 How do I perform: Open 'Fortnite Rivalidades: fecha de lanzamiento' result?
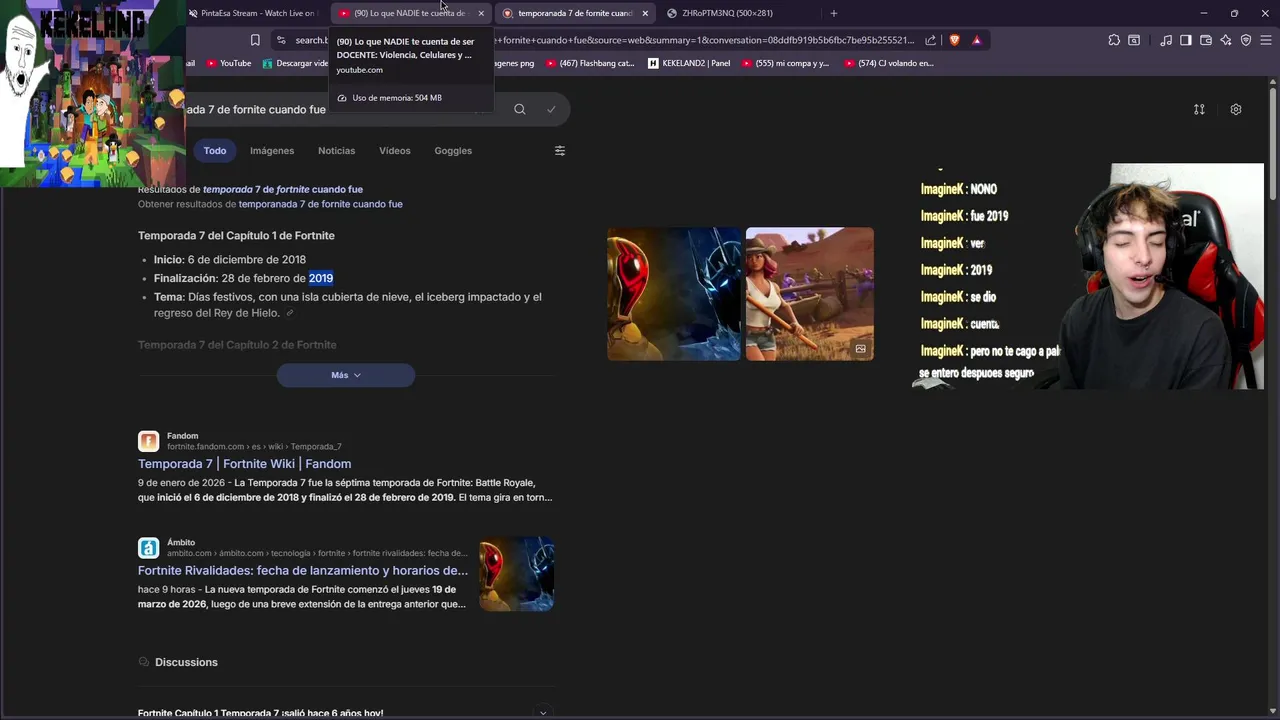(303, 571)
